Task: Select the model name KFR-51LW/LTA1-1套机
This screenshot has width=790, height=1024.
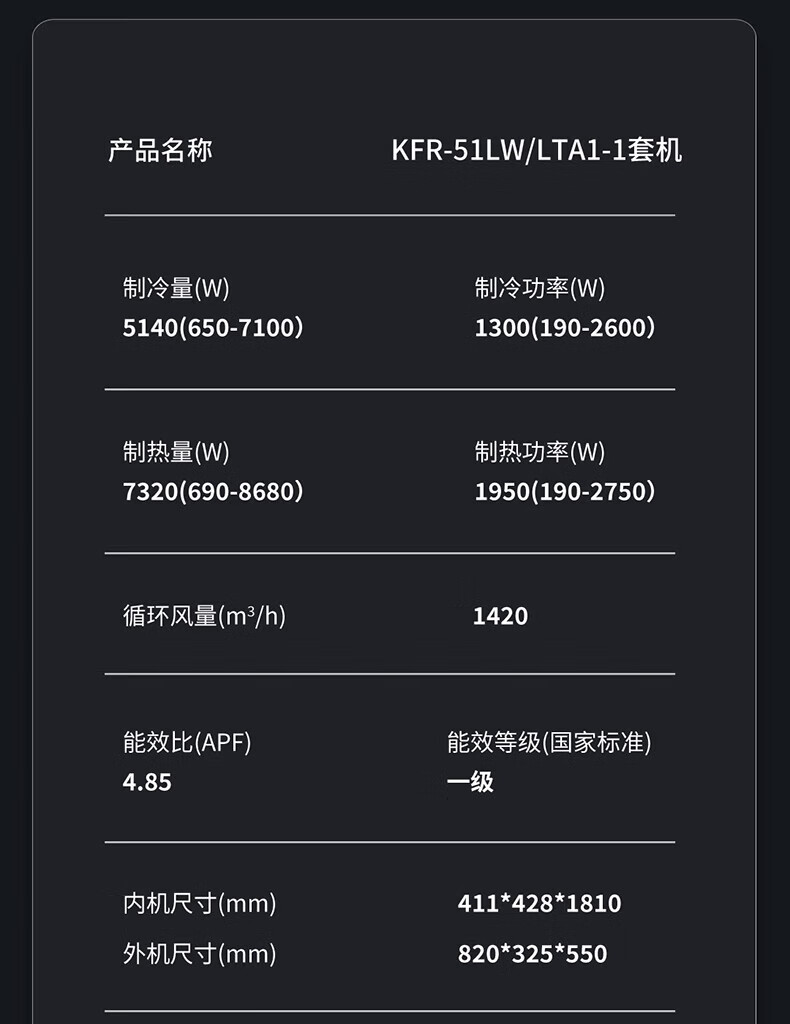Action: pos(536,151)
